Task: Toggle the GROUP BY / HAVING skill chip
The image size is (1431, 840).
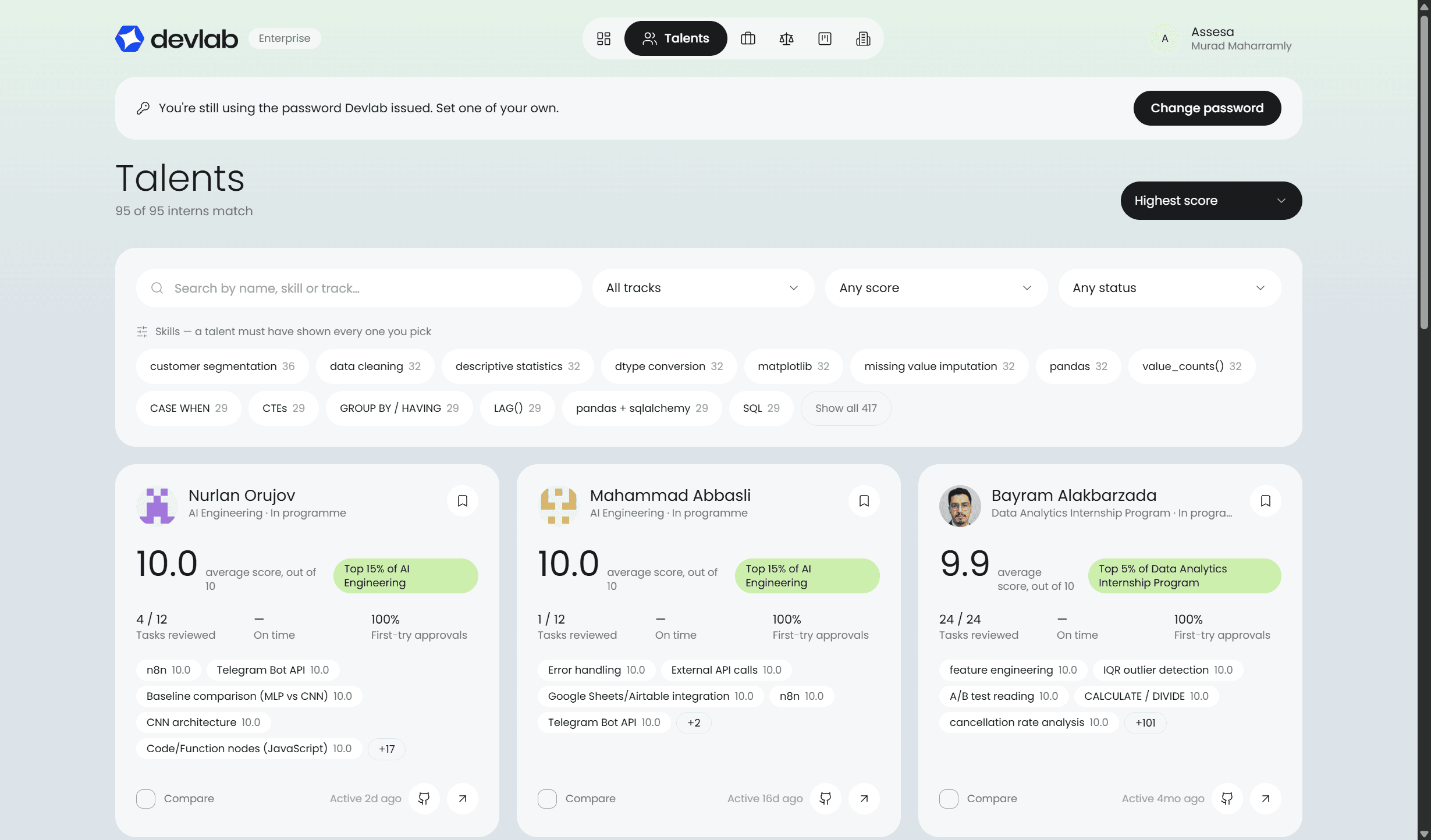Action: tap(399, 408)
